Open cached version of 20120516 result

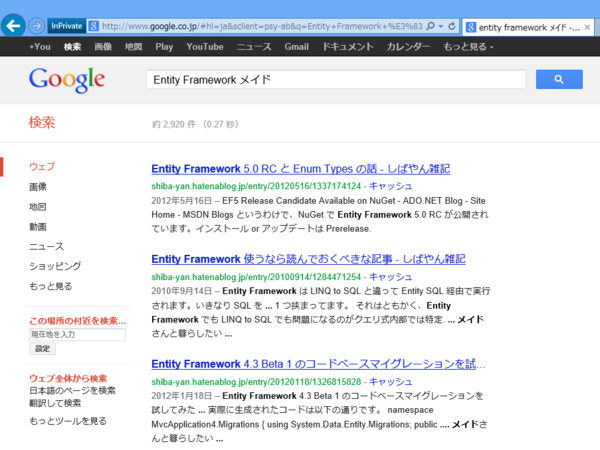390,186
